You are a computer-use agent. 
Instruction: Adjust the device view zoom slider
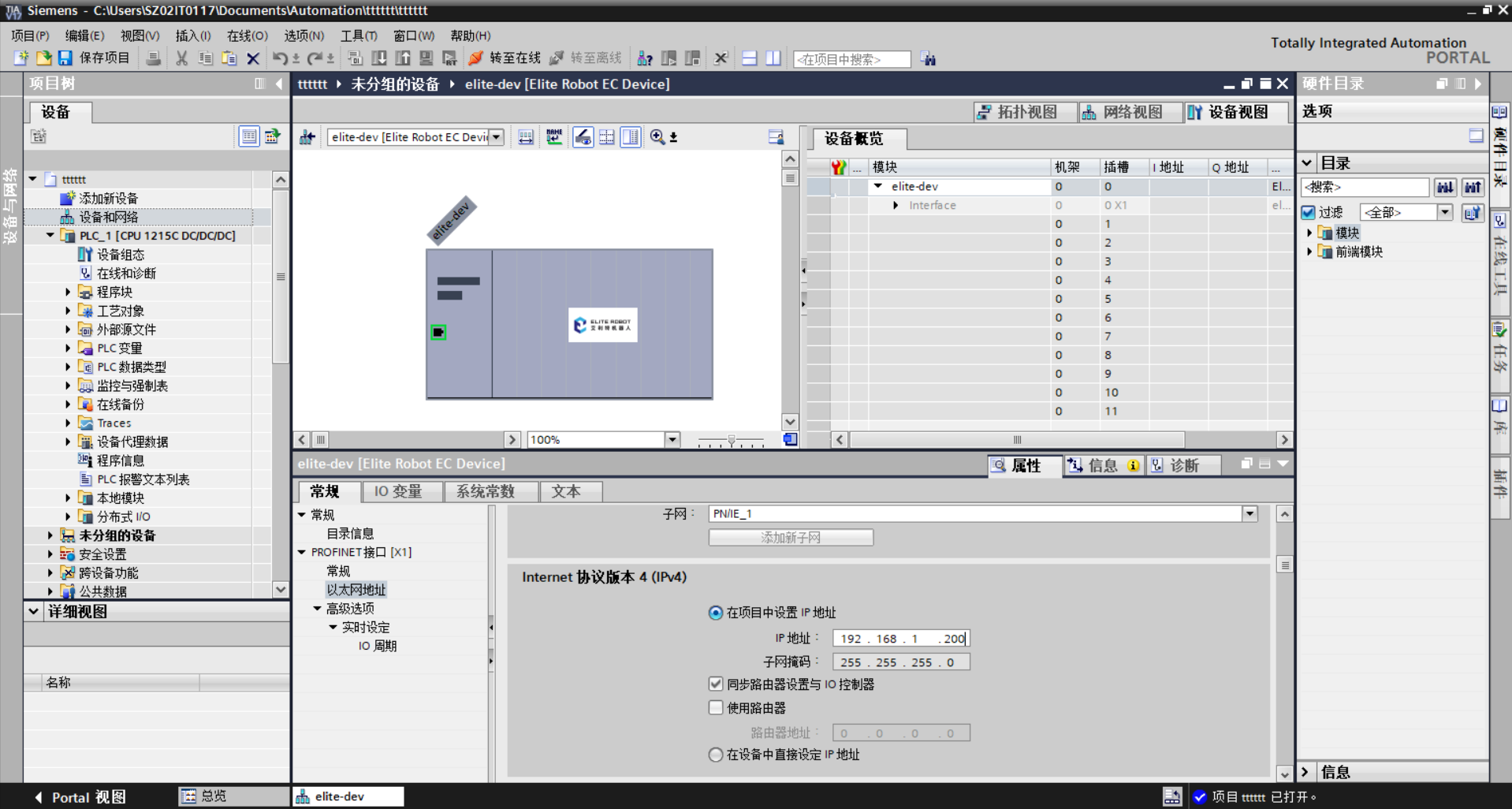[x=731, y=441]
